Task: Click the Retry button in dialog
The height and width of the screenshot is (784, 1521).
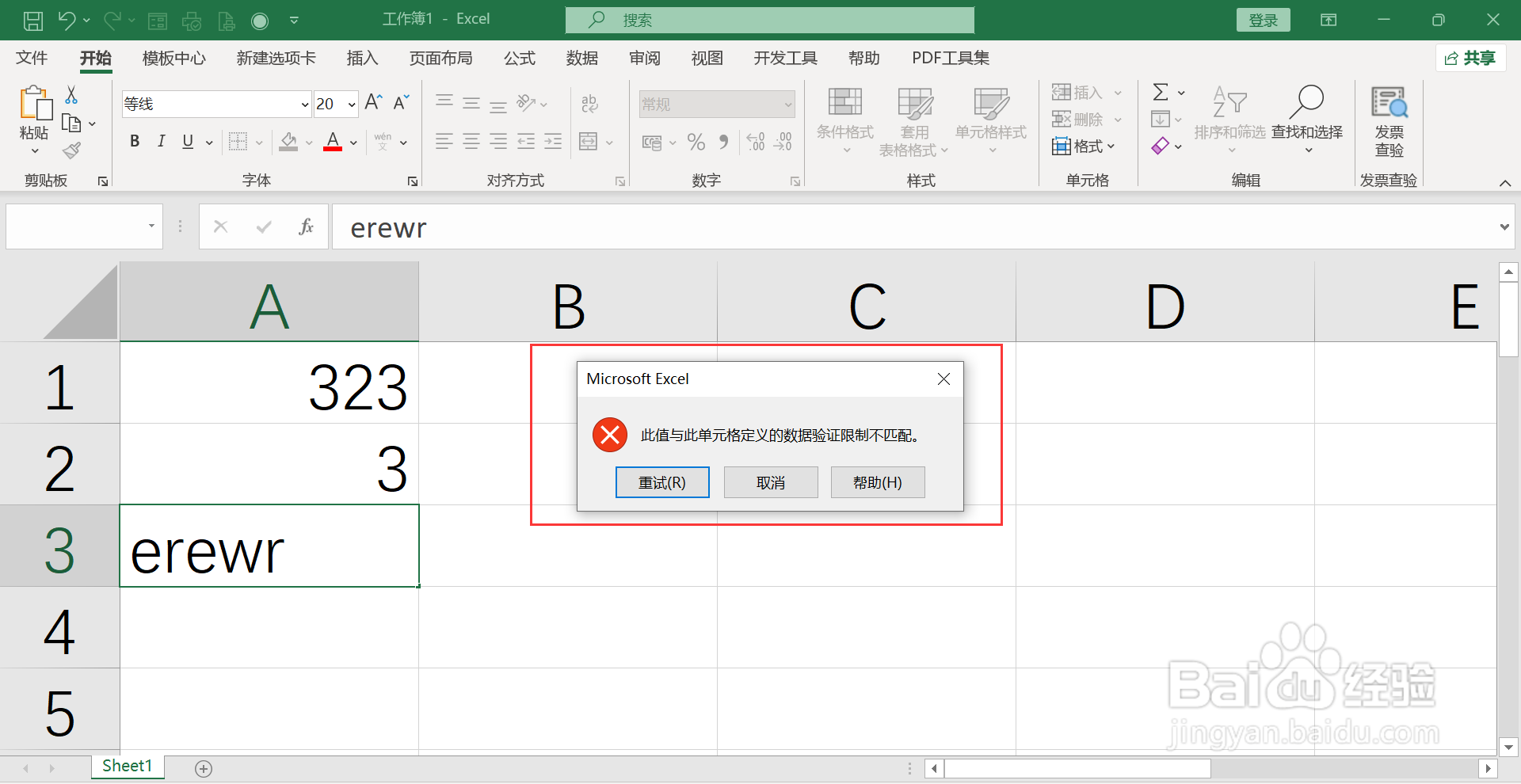Action: click(662, 482)
